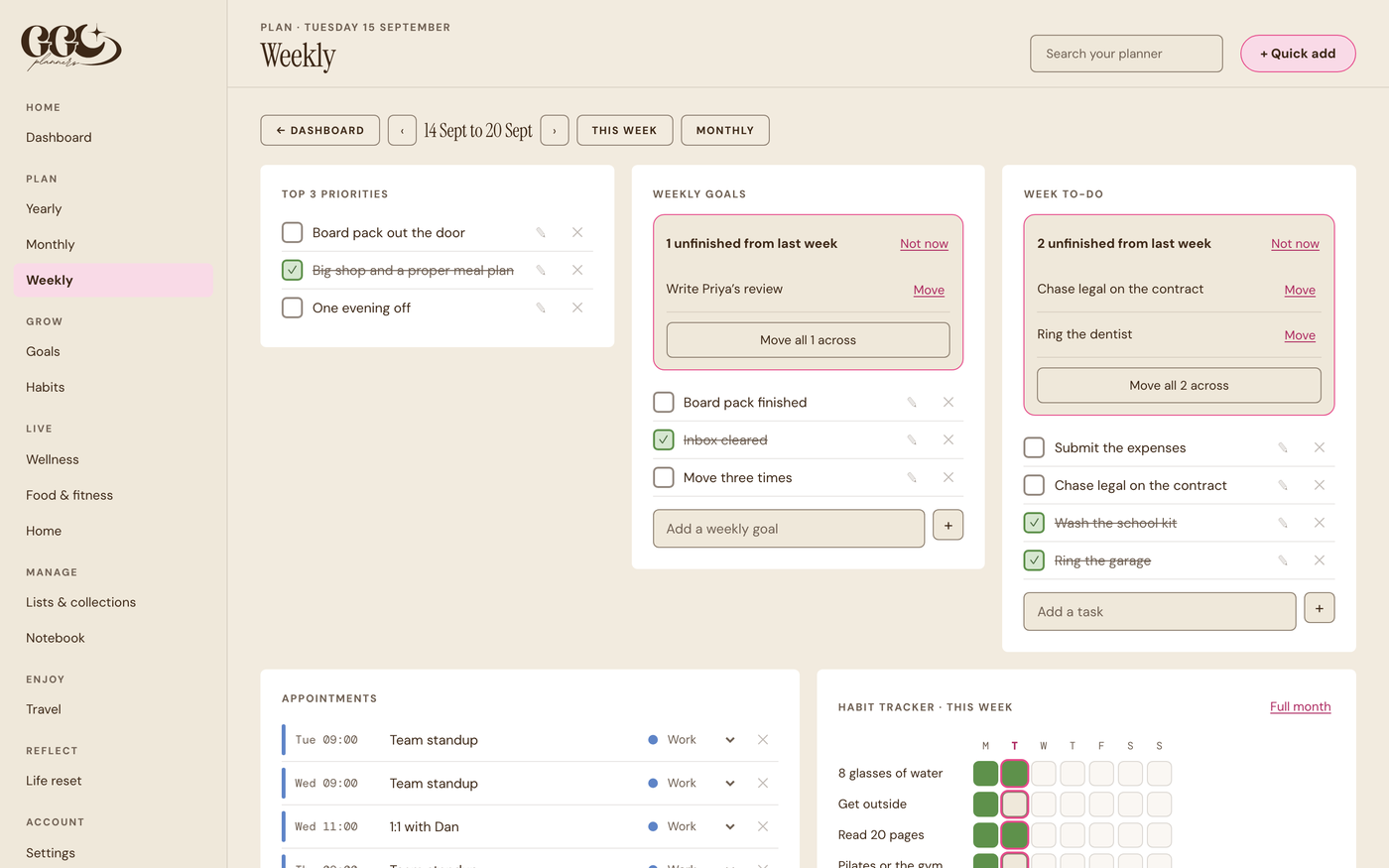Open the Full month habit tracker link

click(x=1301, y=706)
